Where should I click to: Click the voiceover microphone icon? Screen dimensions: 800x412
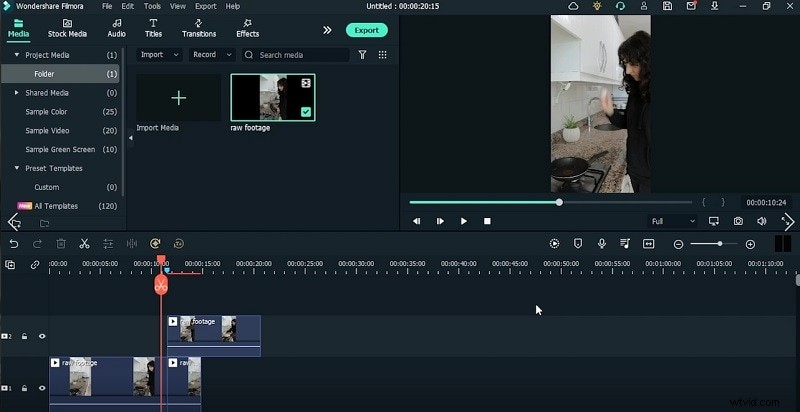[x=602, y=244]
